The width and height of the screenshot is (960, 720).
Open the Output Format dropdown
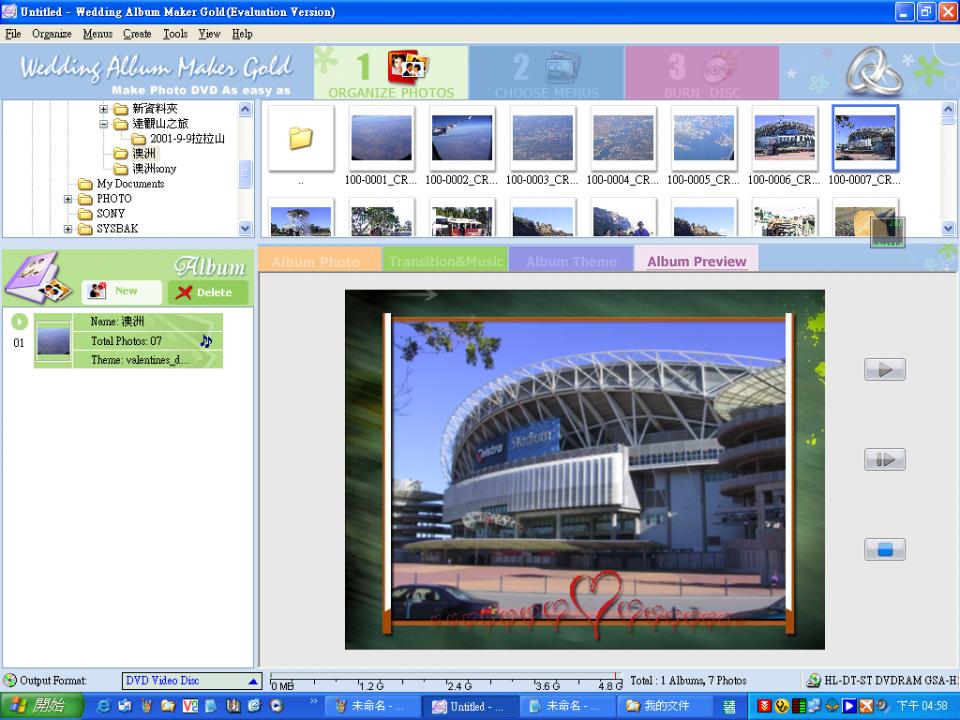click(x=253, y=681)
